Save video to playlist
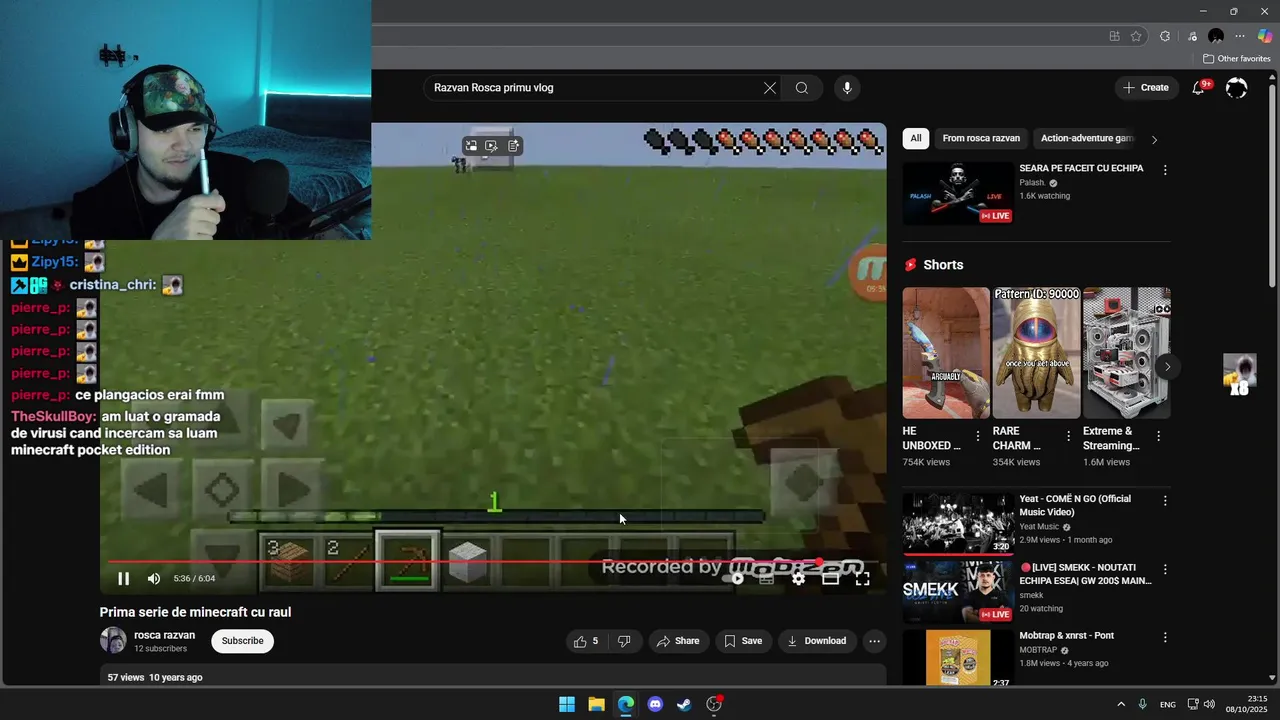 click(743, 641)
